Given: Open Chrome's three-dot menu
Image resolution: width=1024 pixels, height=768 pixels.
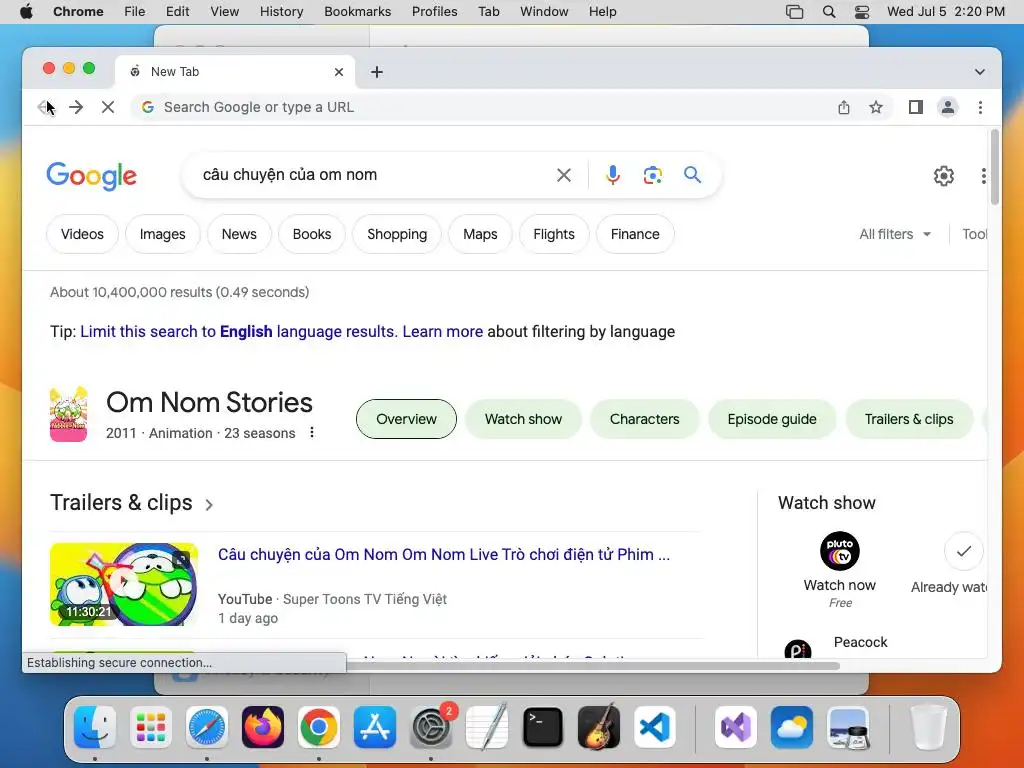Looking at the screenshot, I should [x=980, y=107].
